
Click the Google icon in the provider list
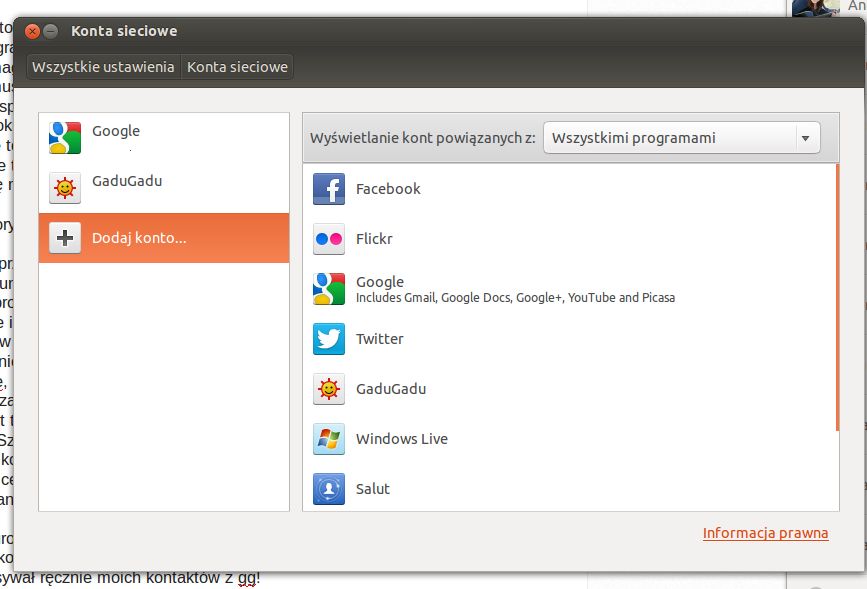(x=329, y=289)
